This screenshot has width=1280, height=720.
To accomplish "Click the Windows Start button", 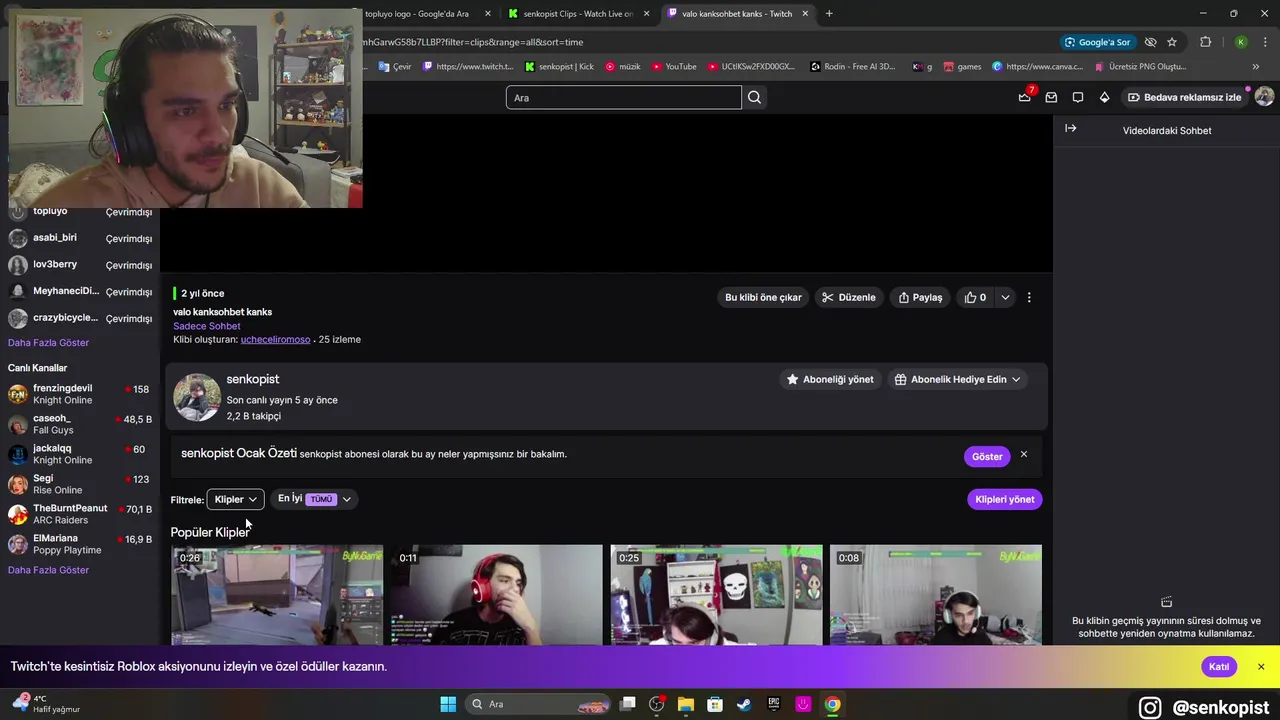I will (448, 704).
